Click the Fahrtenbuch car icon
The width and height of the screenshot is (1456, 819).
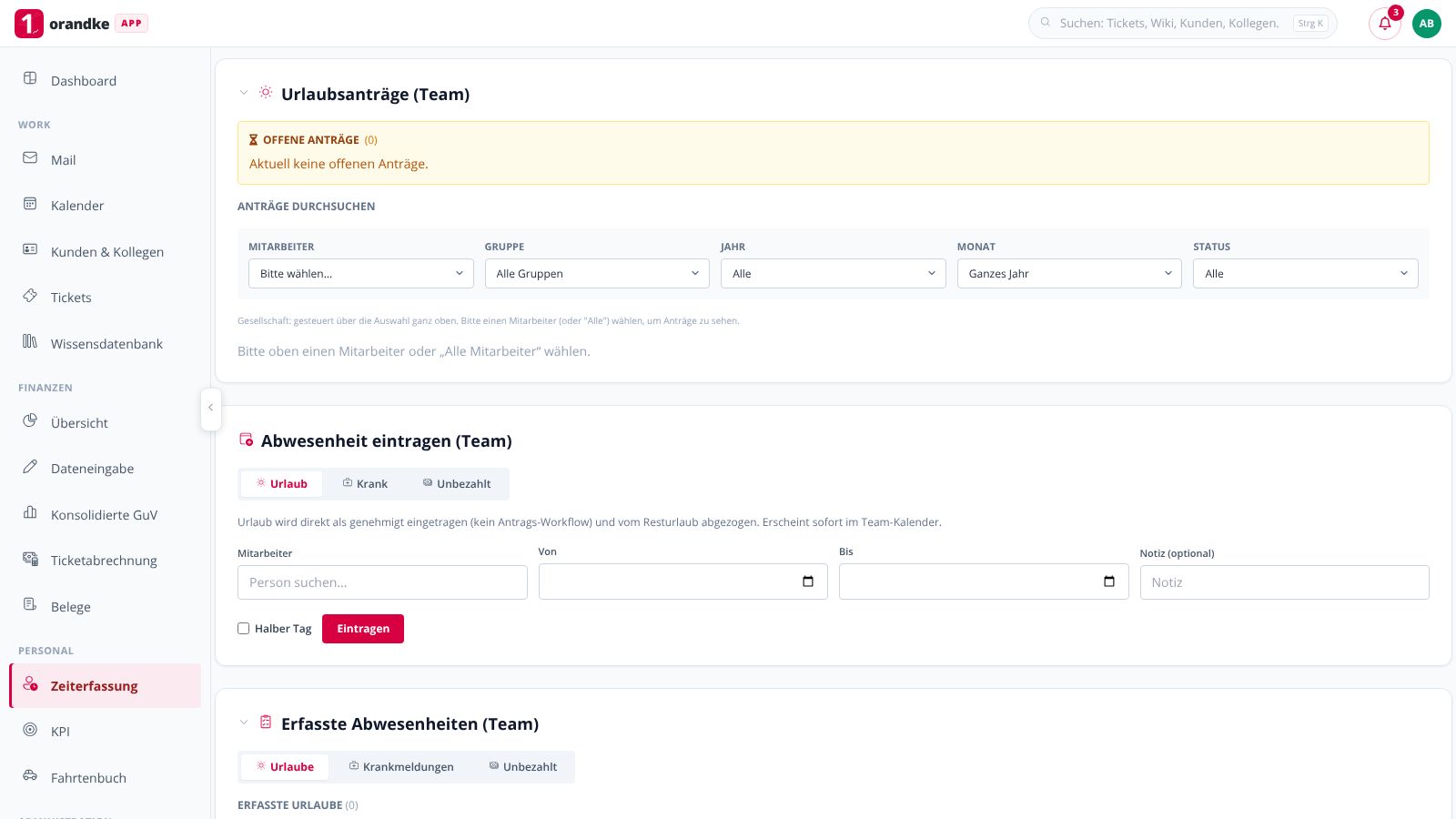30,776
